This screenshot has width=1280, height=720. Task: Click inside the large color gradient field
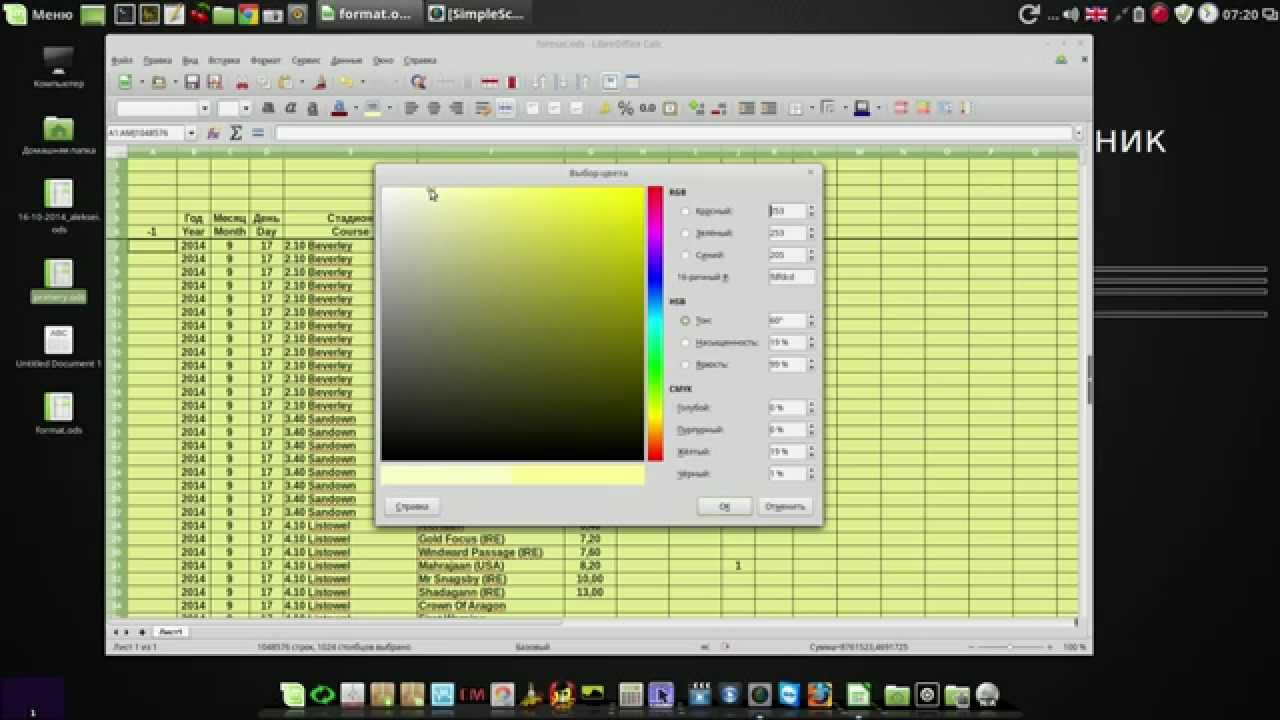click(x=512, y=324)
